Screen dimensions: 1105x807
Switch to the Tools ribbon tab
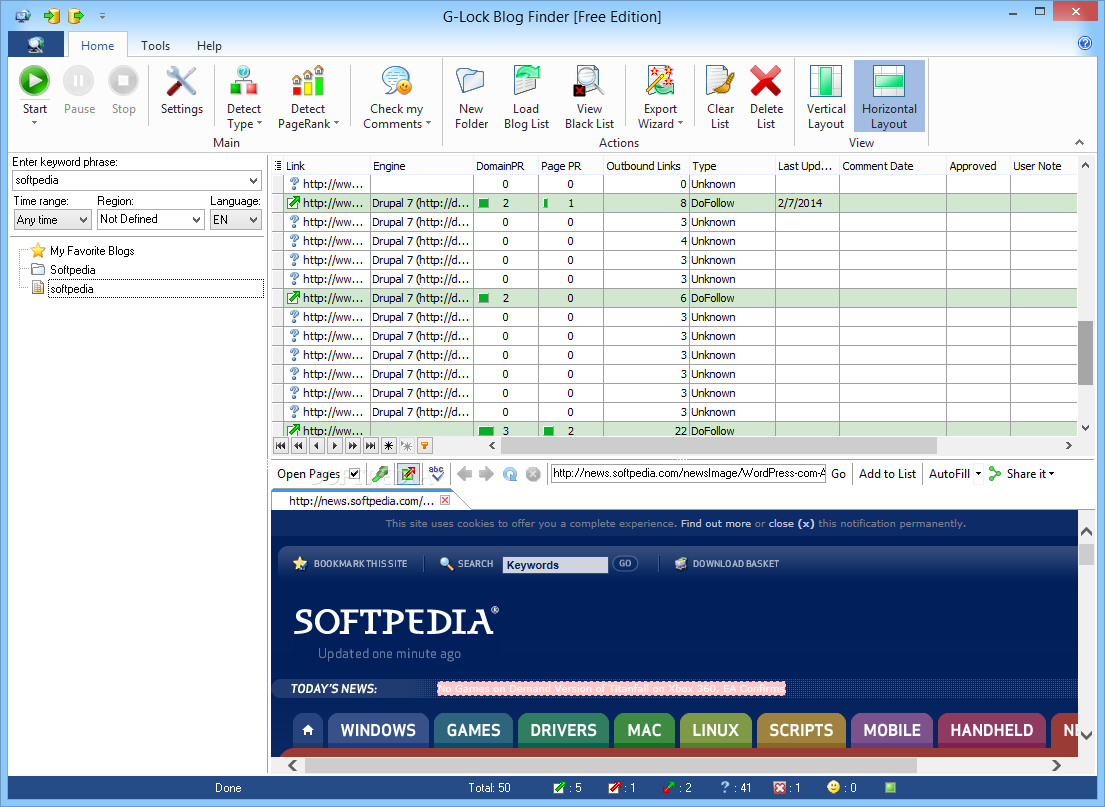(155, 46)
